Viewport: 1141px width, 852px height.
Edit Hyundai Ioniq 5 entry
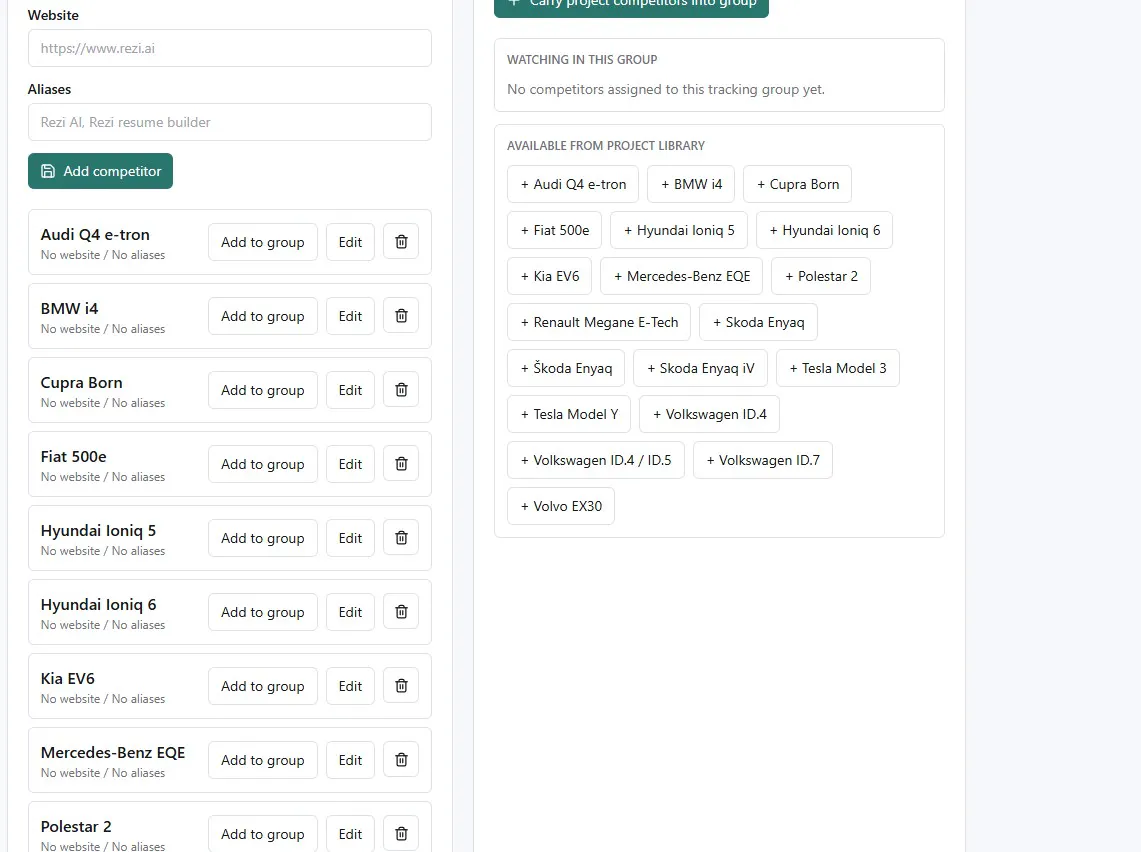(350, 538)
